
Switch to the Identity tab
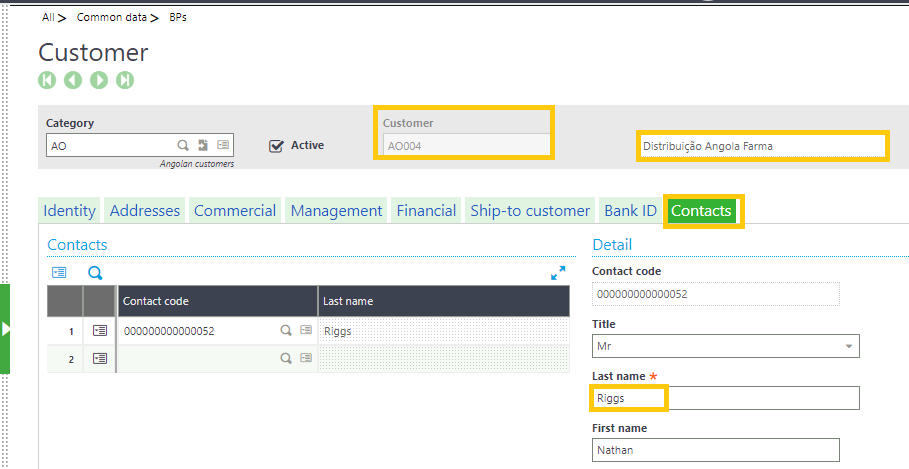[69, 210]
